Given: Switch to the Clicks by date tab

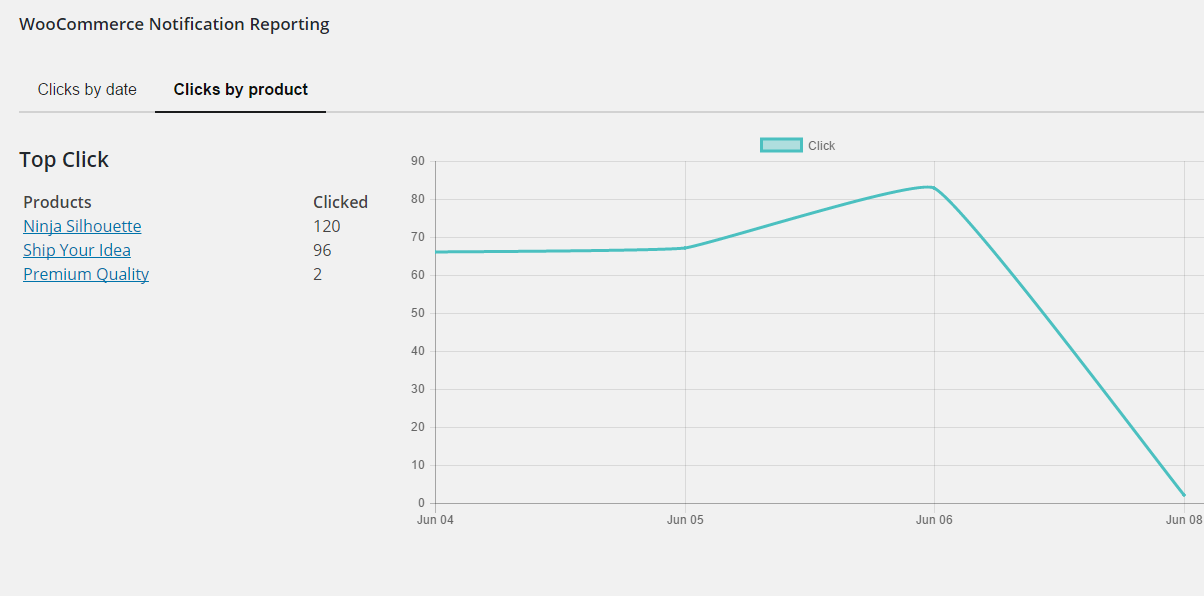Looking at the screenshot, I should click(87, 90).
